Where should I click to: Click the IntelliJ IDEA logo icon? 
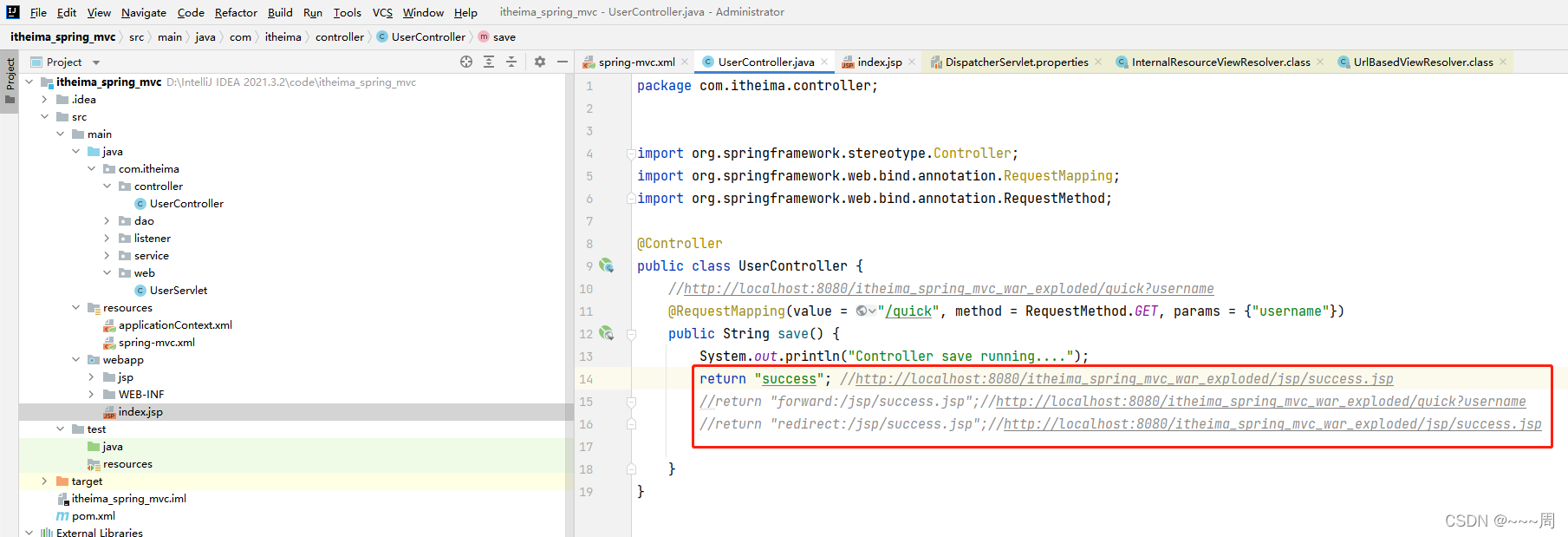point(13,12)
